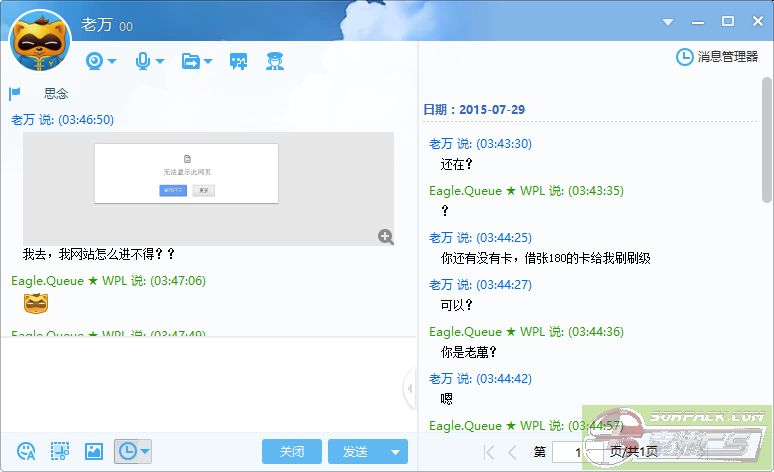
Task: Start a video call with the webcam icon
Action: pos(94,61)
